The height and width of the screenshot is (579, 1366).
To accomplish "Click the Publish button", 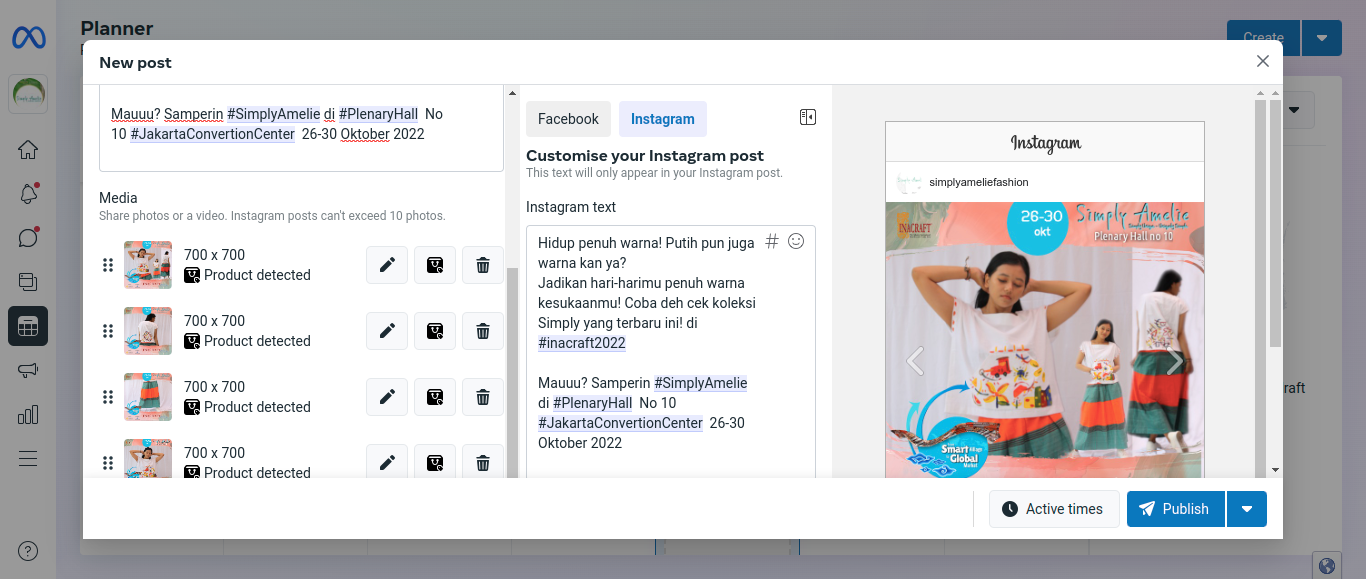I will [x=1175, y=509].
